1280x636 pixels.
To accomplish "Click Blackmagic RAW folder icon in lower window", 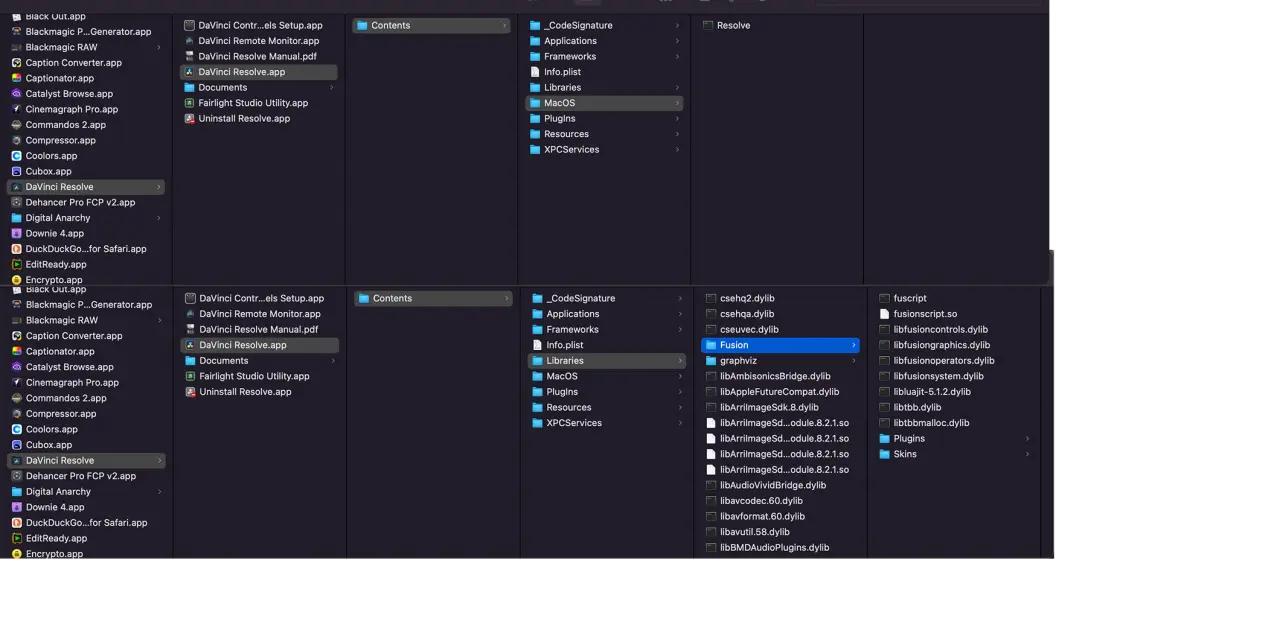I will [x=16, y=320].
